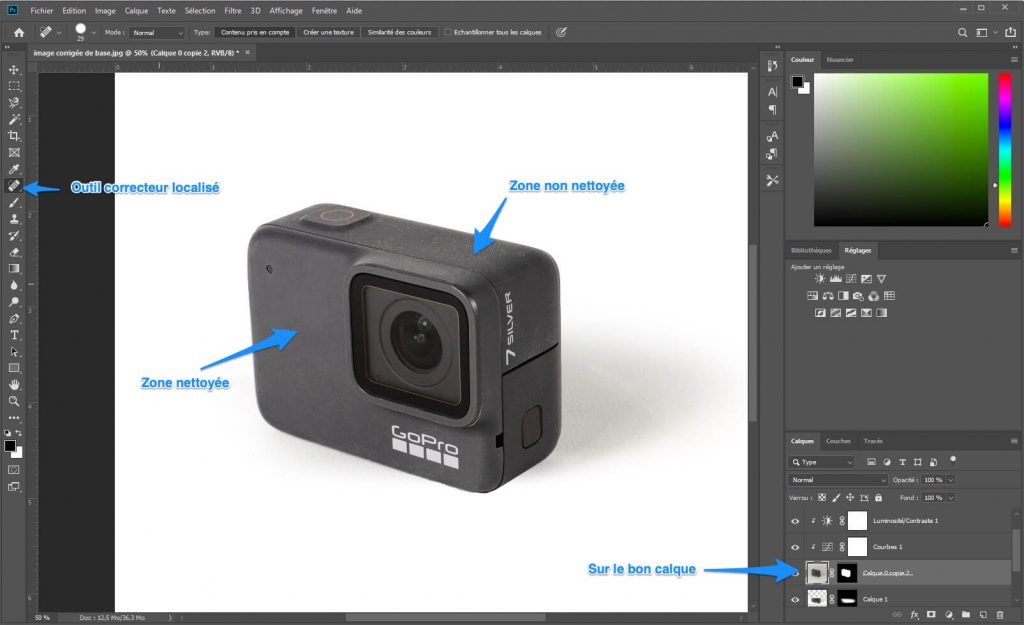Viewport: 1024px width, 625px height.
Task: Switch to the Nuancier tab
Action: point(840,59)
